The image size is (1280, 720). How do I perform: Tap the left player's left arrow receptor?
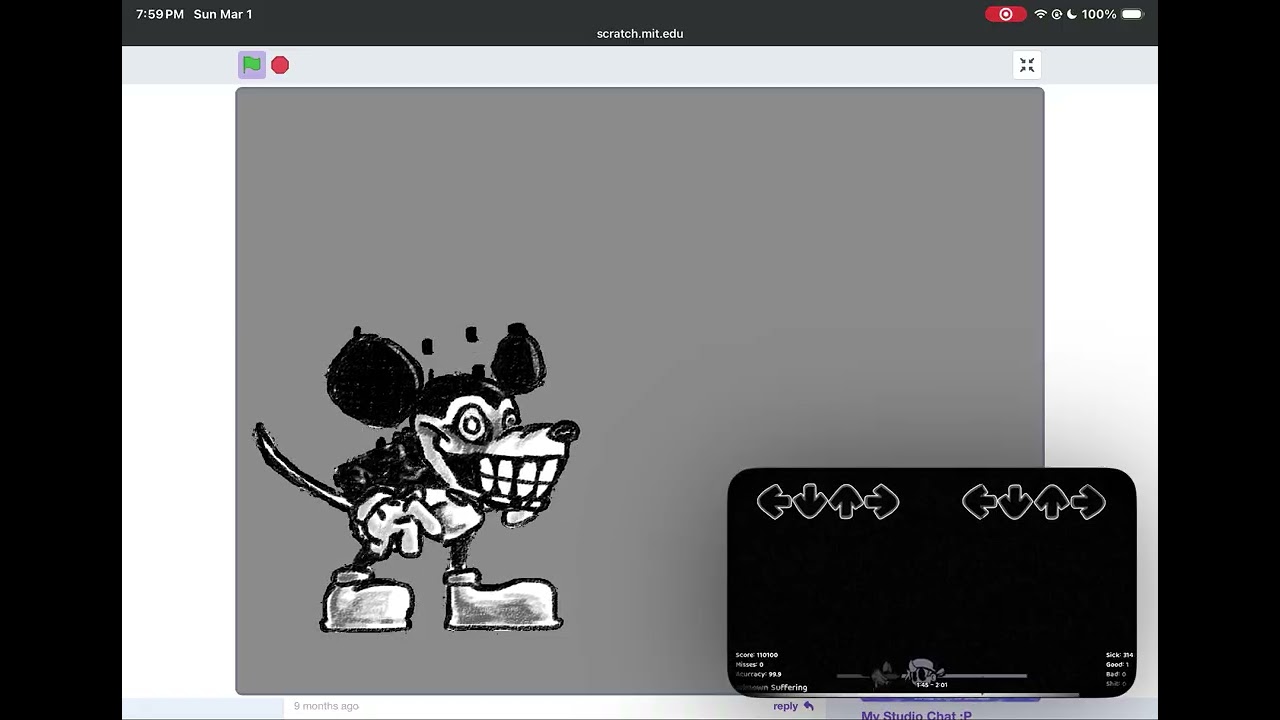pyautogui.click(x=773, y=501)
